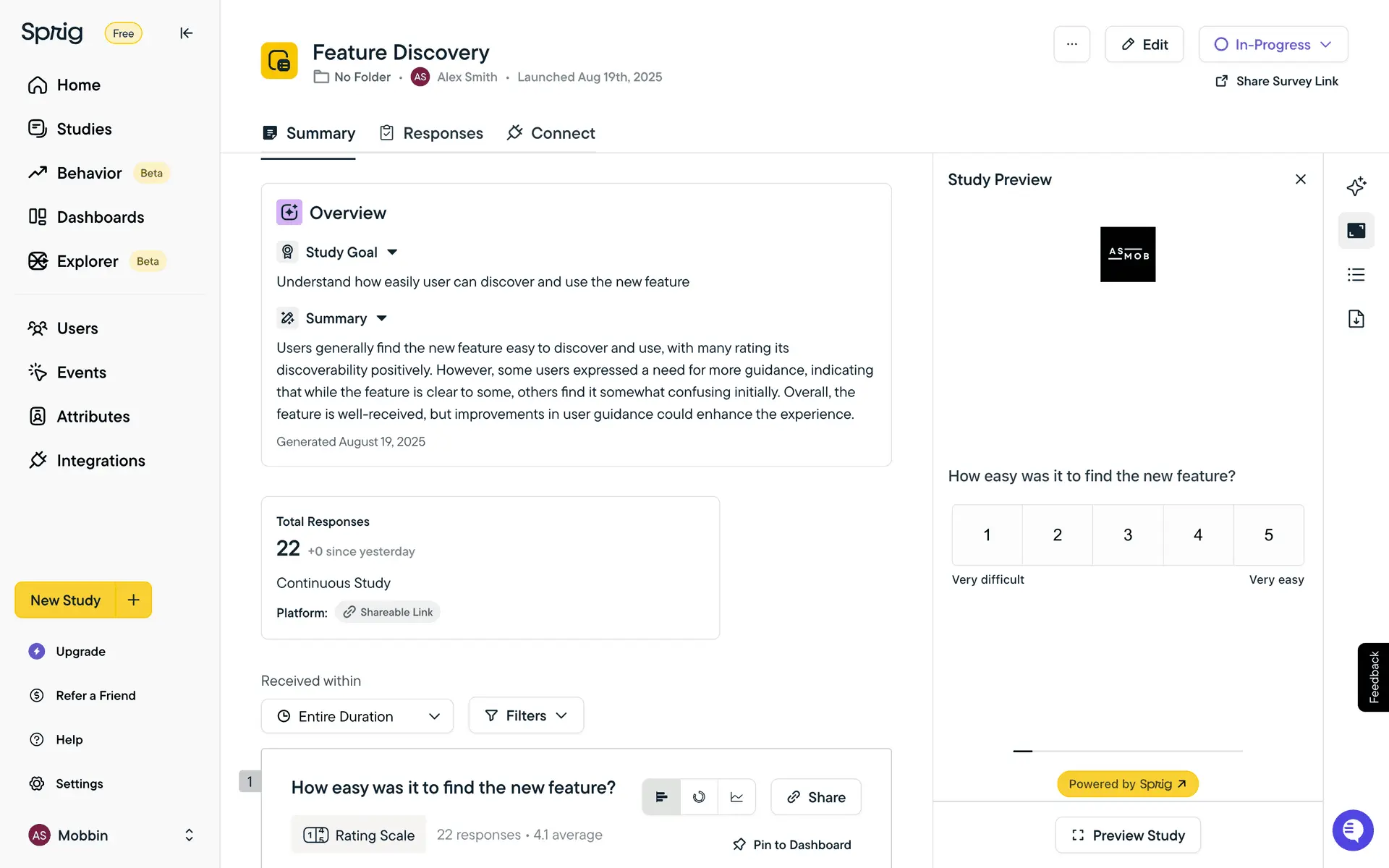The width and height of the screenshot is (1389, 868).
Task: Click the Preview Study button
Action: click(1128, 835)
